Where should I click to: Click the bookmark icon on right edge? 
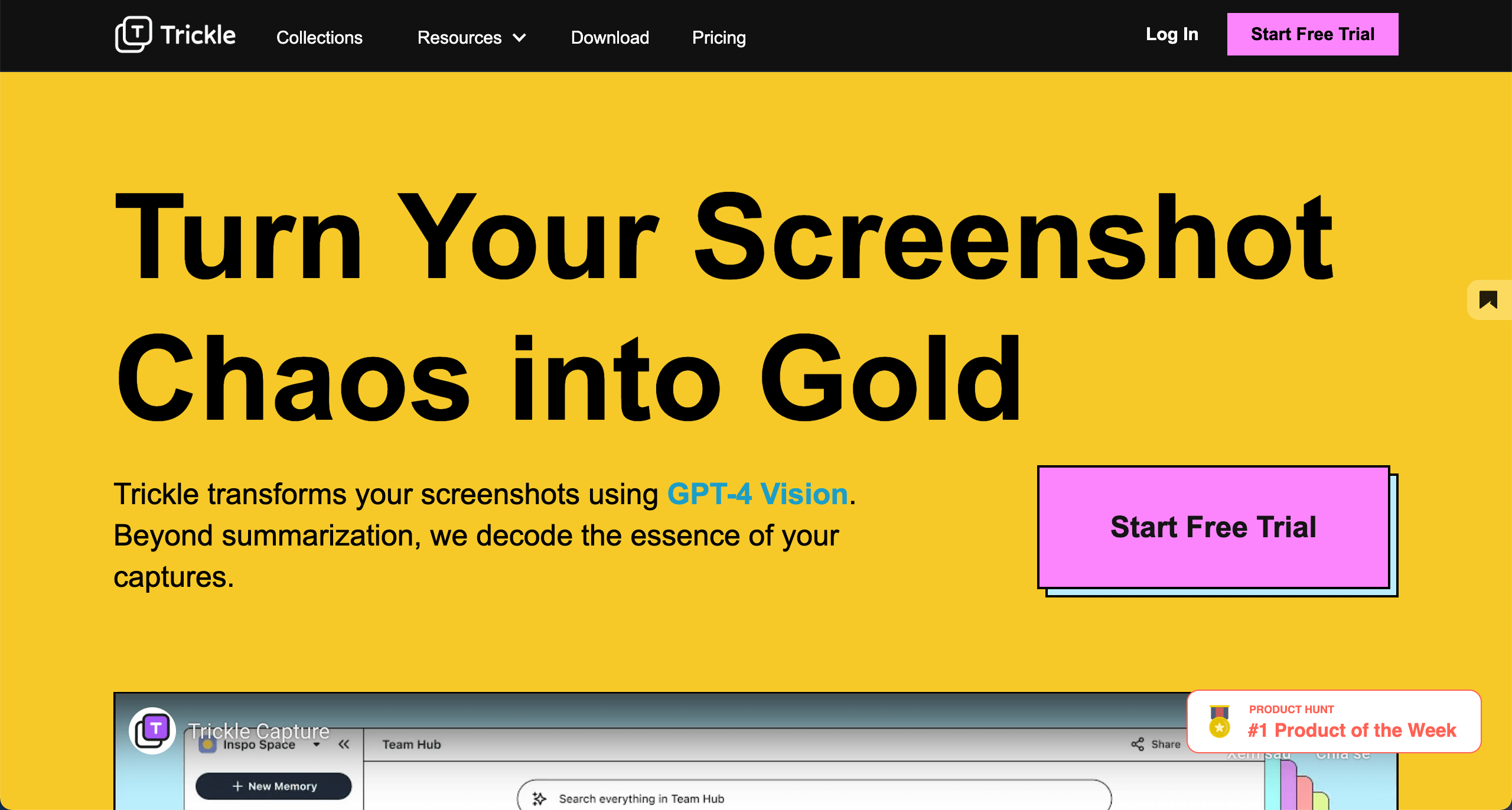(1488, 300)
